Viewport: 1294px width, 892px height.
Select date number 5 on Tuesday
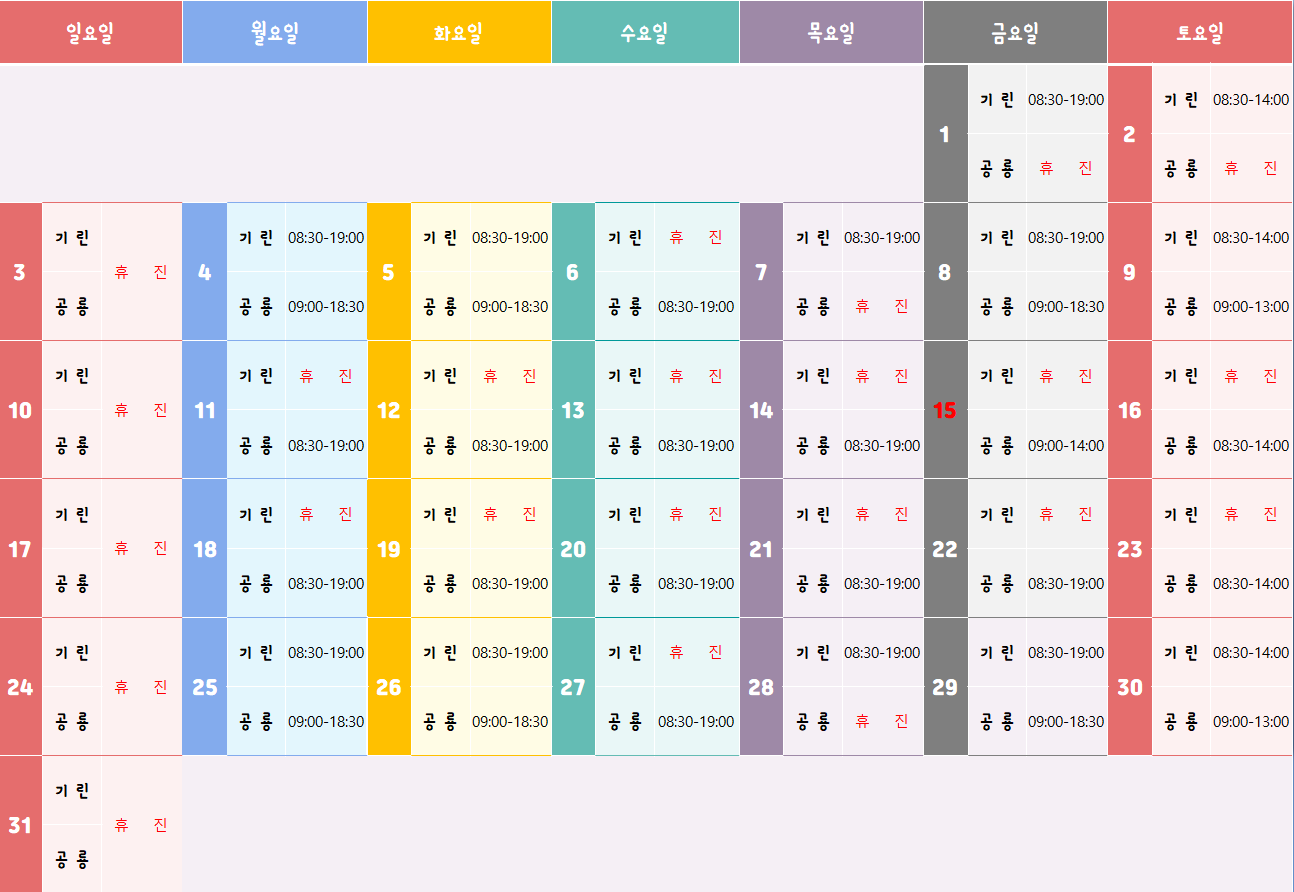pyautogui.click(x=389, y=272)
